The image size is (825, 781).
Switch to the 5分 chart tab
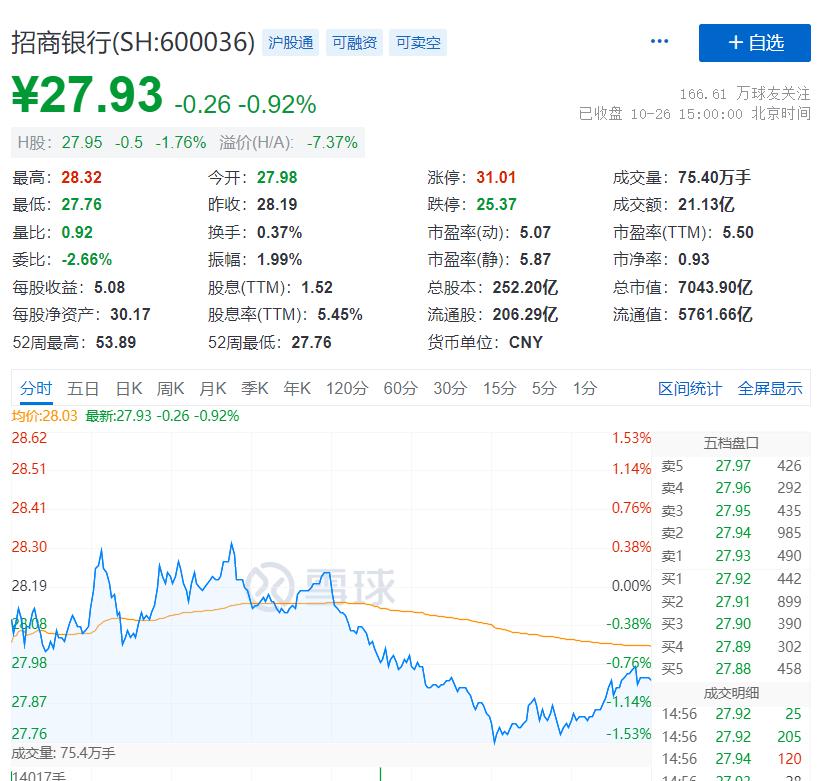click(x=544, y=388)
